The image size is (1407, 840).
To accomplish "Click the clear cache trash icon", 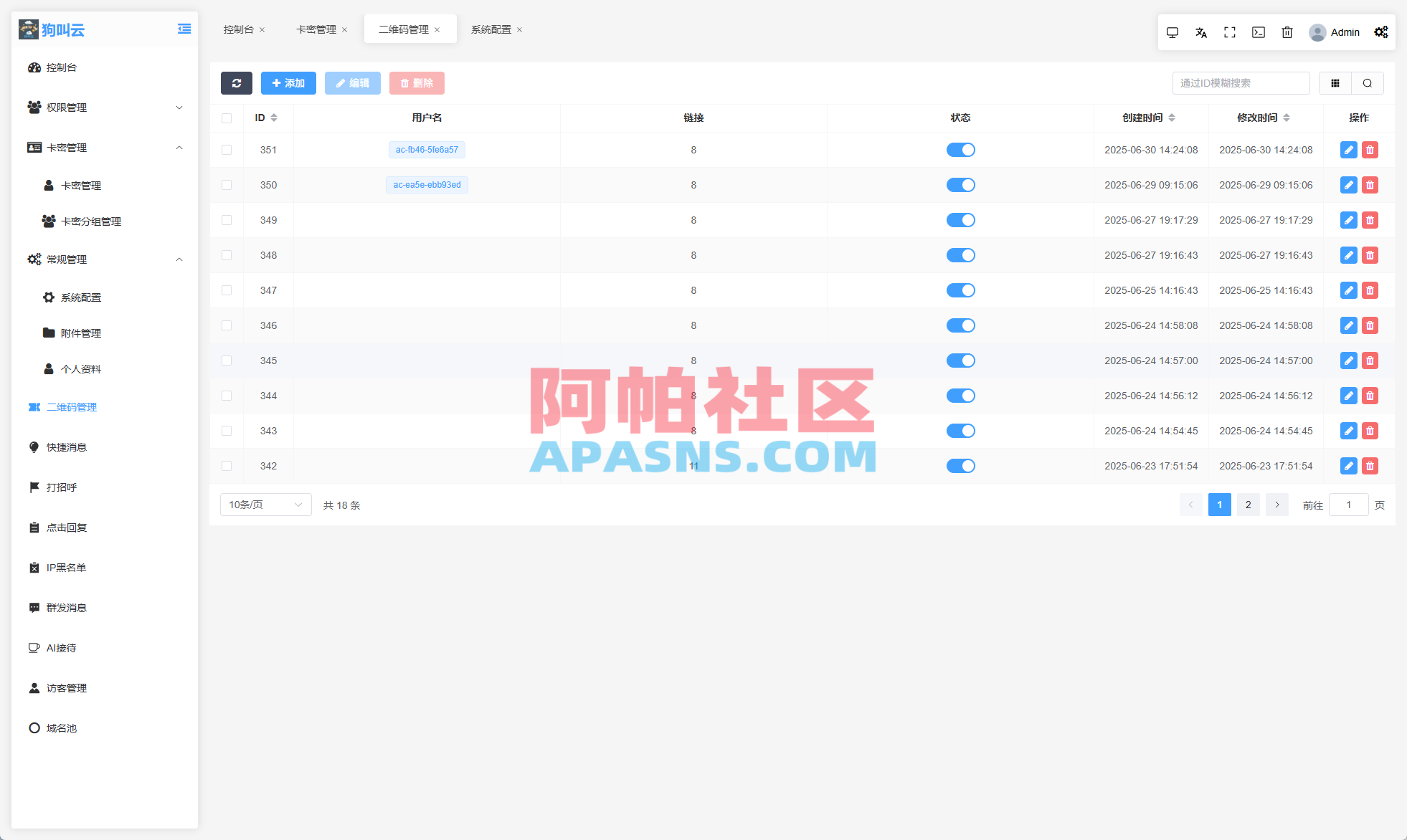I will (x=1287, y=32).
